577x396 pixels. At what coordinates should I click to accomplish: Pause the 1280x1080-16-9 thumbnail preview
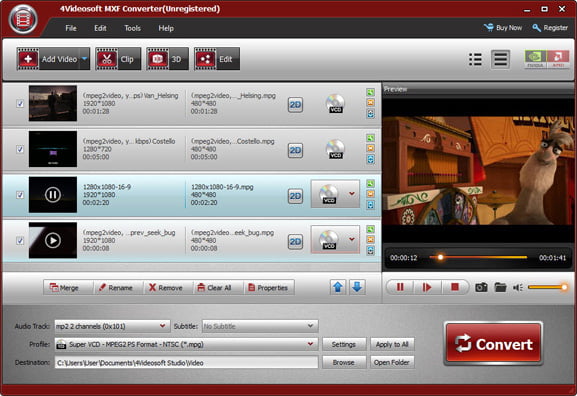point(53,195)
